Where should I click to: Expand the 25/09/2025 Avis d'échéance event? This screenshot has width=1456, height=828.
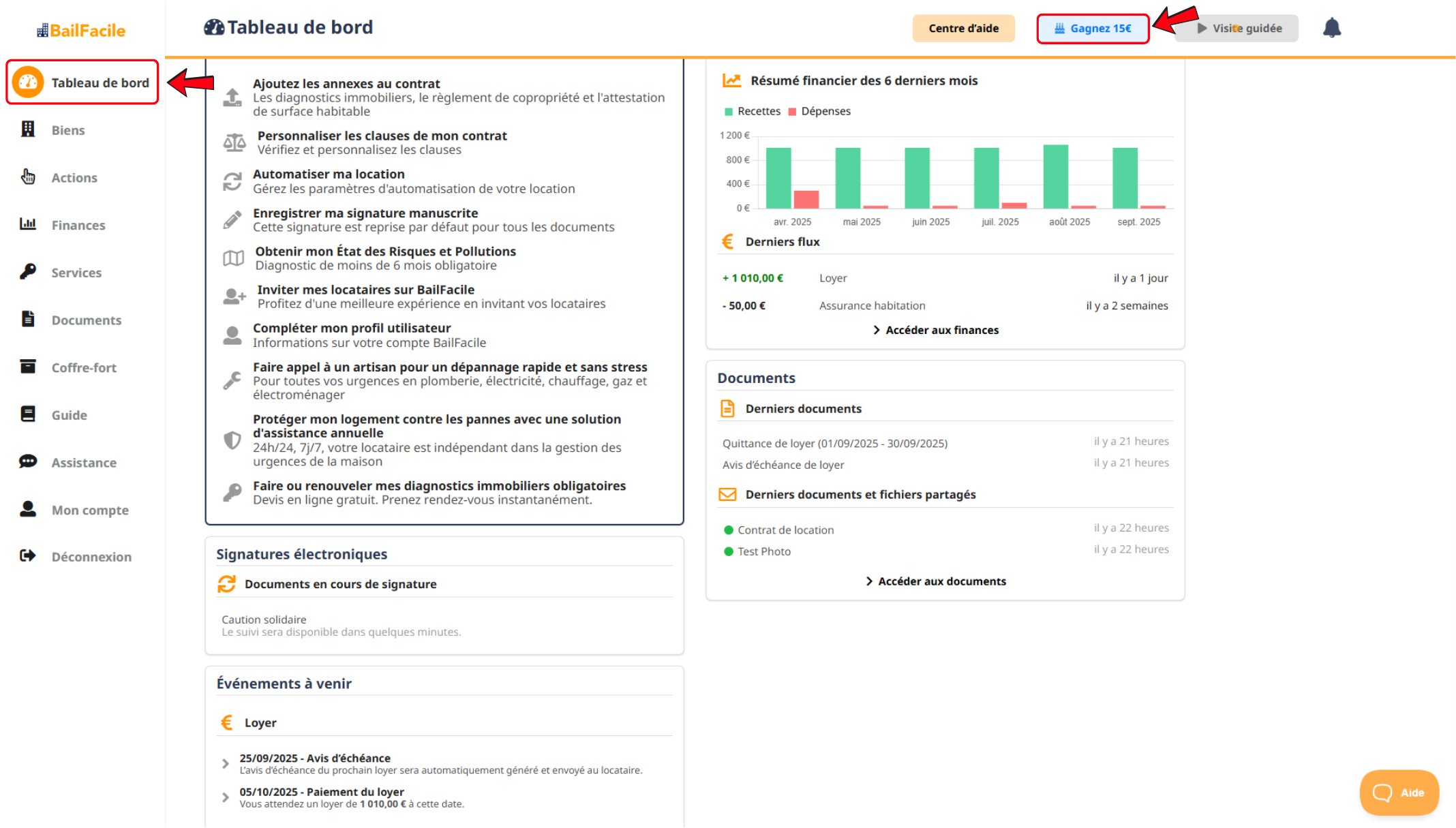[226, 764]
